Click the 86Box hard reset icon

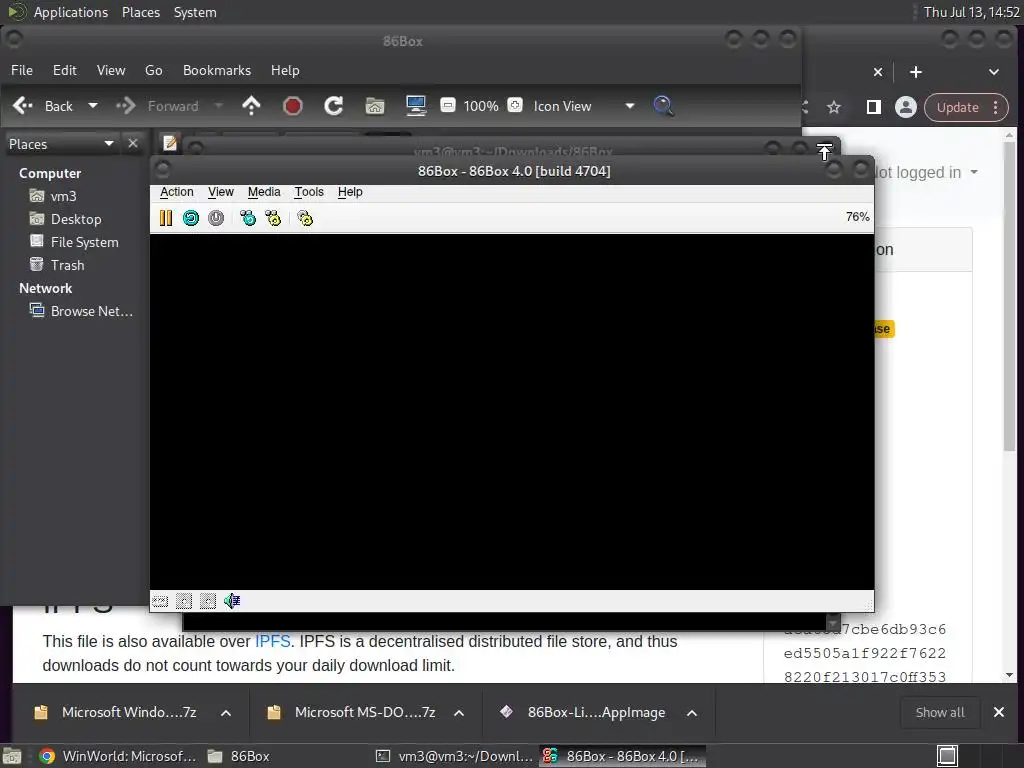(191, 218)
